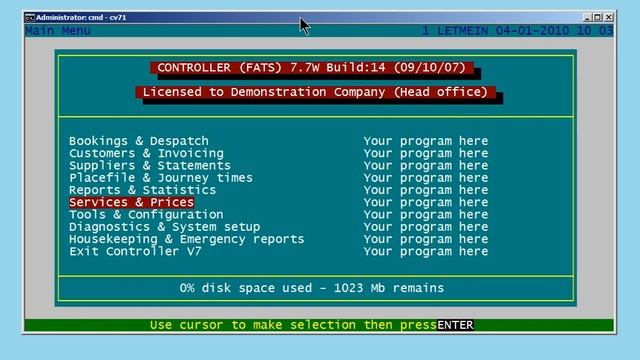Click the date 04-01-2010 in header

click(533, 31)
